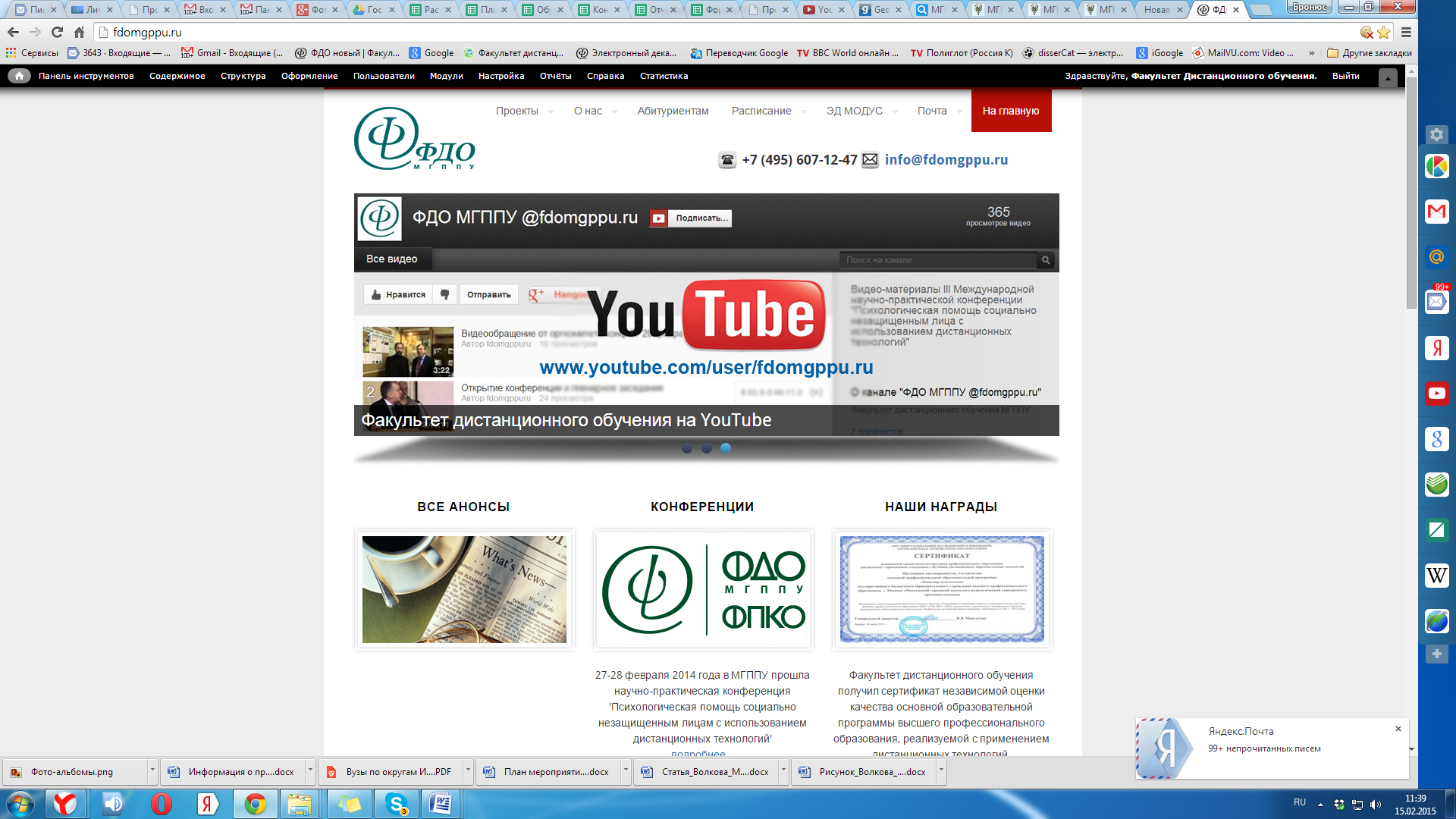Click the FDO MGPPU site logo
The width and height of the screenshot is (1456, 819).
[x=414, y=139]
